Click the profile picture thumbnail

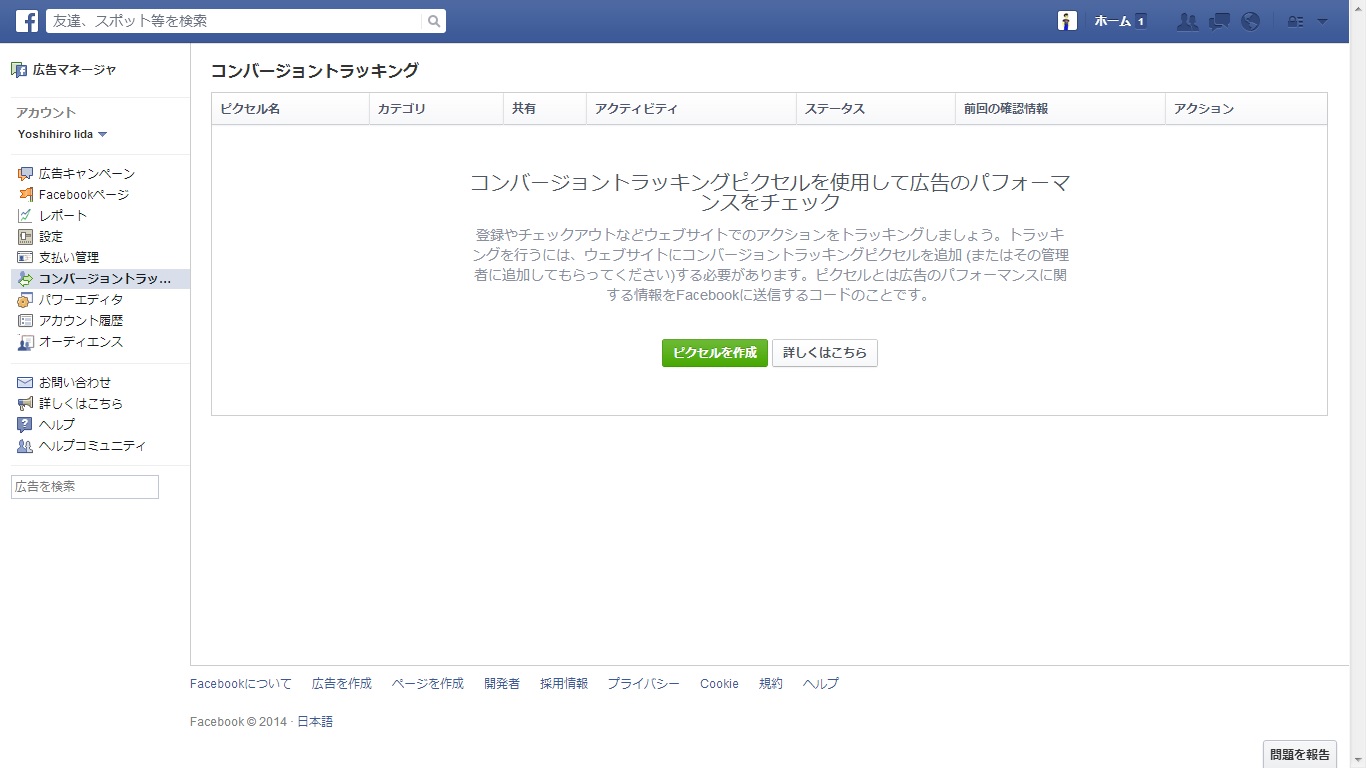pyautogui.click(x=1067, y=21)
